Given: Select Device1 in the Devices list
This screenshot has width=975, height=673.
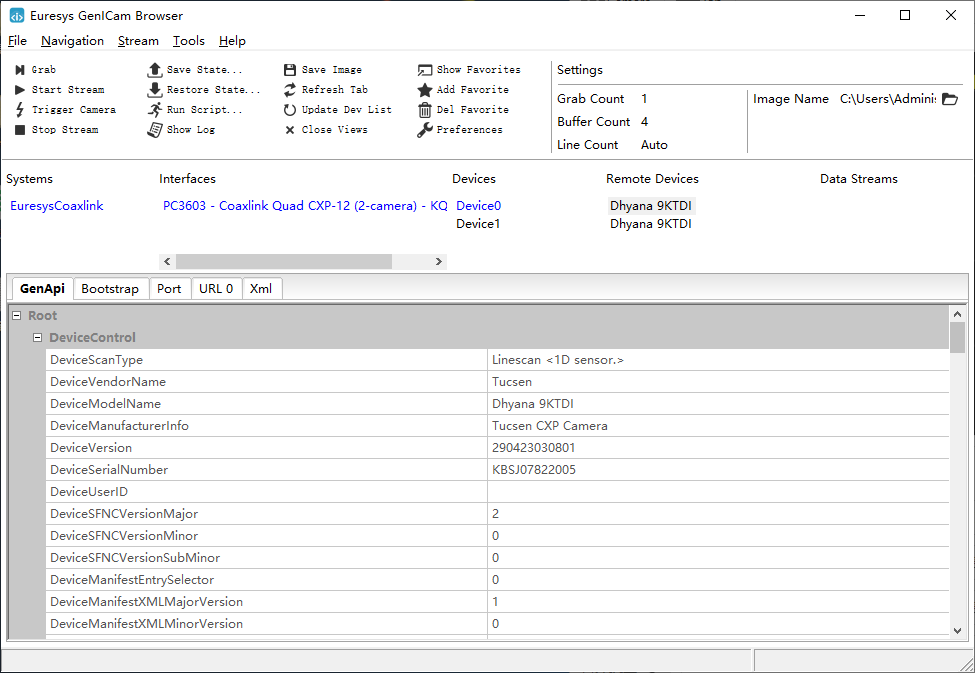Looking at the screenshot, I should (x=478, y=224).
